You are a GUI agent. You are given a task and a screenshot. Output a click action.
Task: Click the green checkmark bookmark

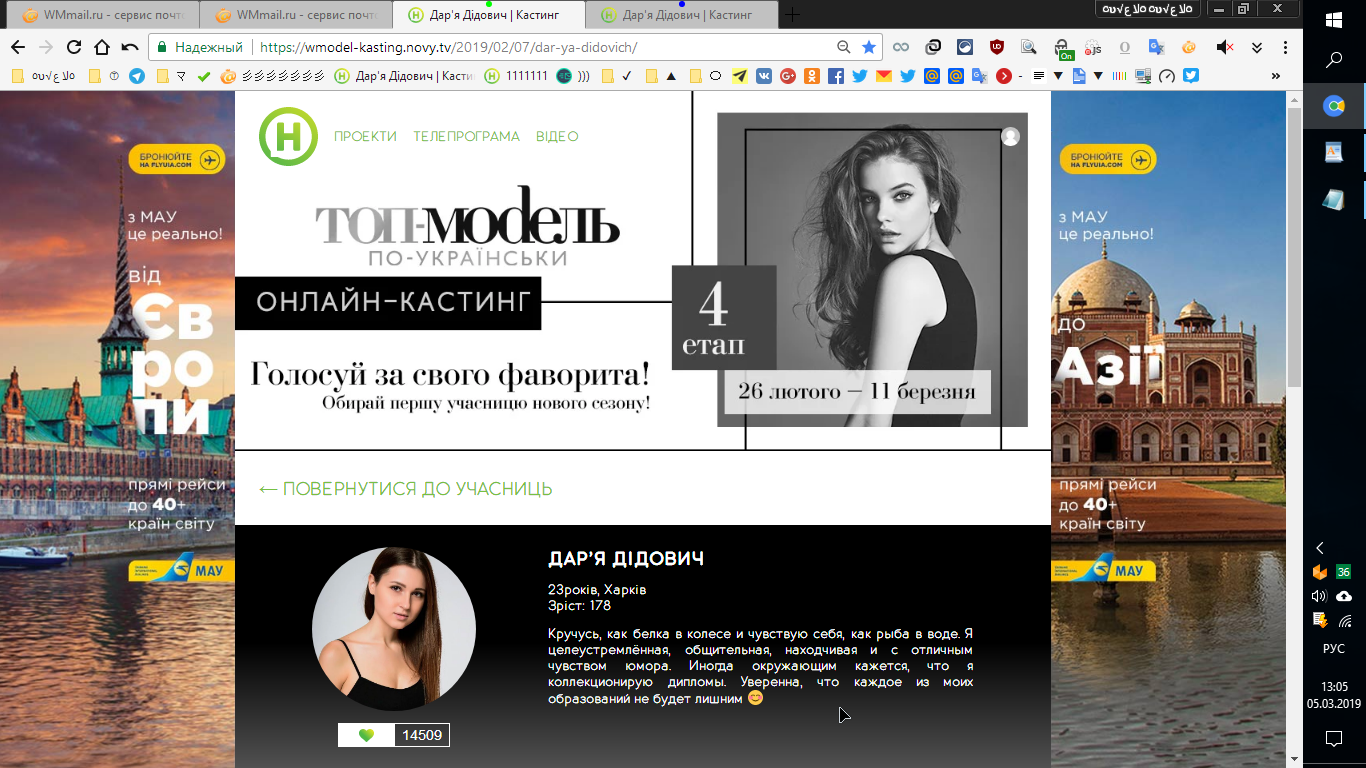[x=204, y=75]
